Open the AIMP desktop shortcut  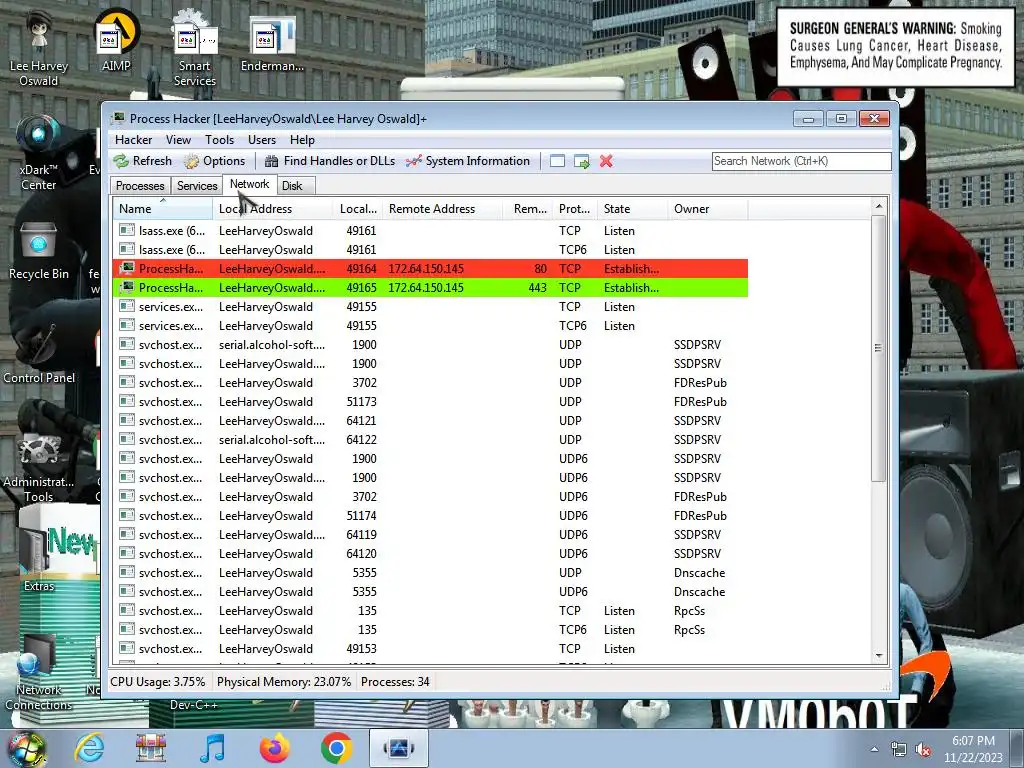coord(116,40)
